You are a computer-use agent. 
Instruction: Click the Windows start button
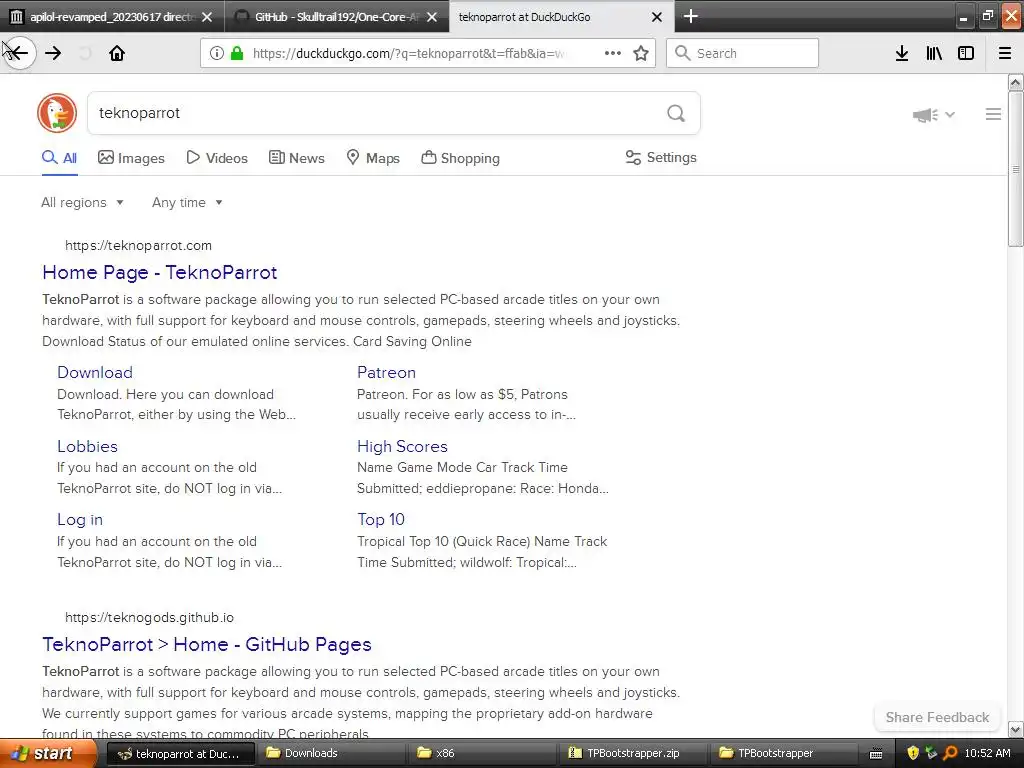click(46, 754)
